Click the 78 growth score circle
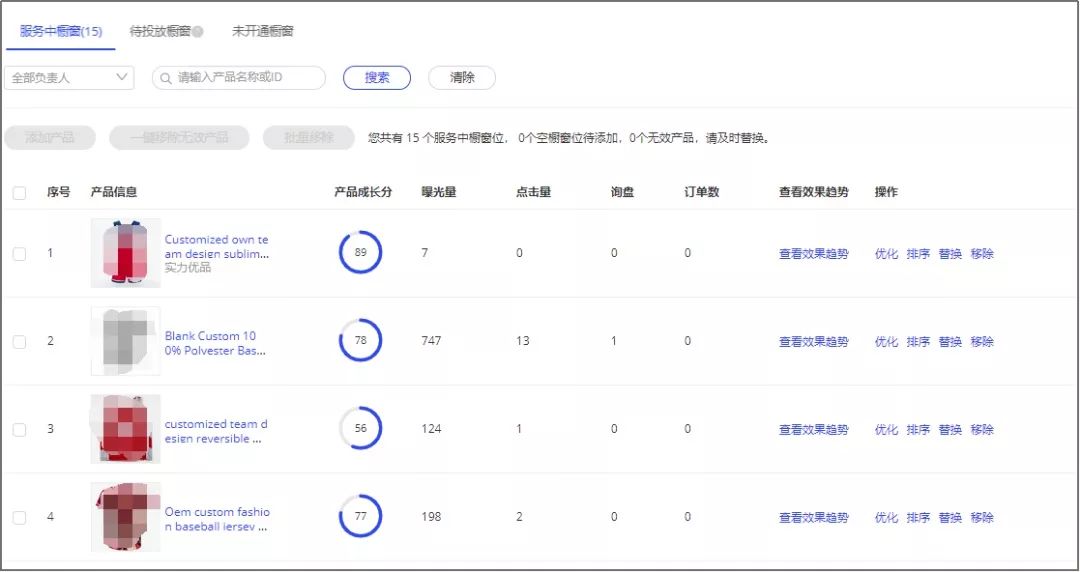 (360, 341)
